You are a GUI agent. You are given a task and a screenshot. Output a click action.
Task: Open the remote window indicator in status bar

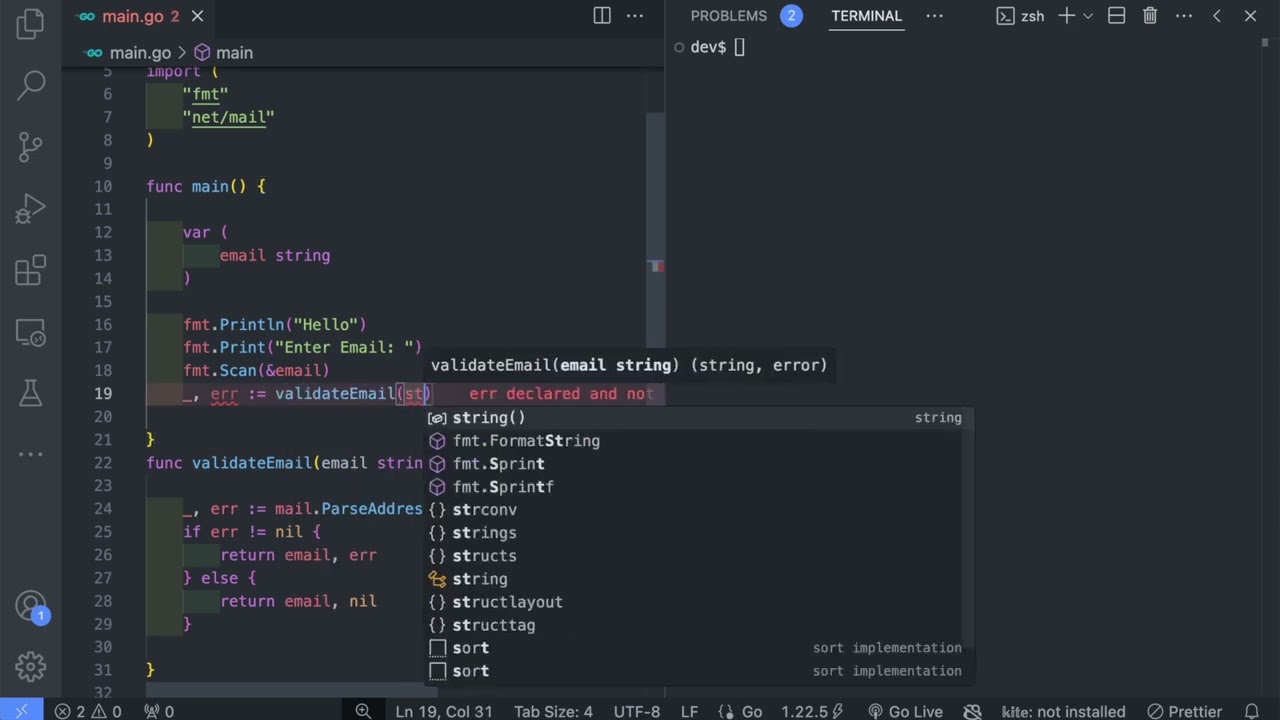pyautogui.click(x=22, y=711)
